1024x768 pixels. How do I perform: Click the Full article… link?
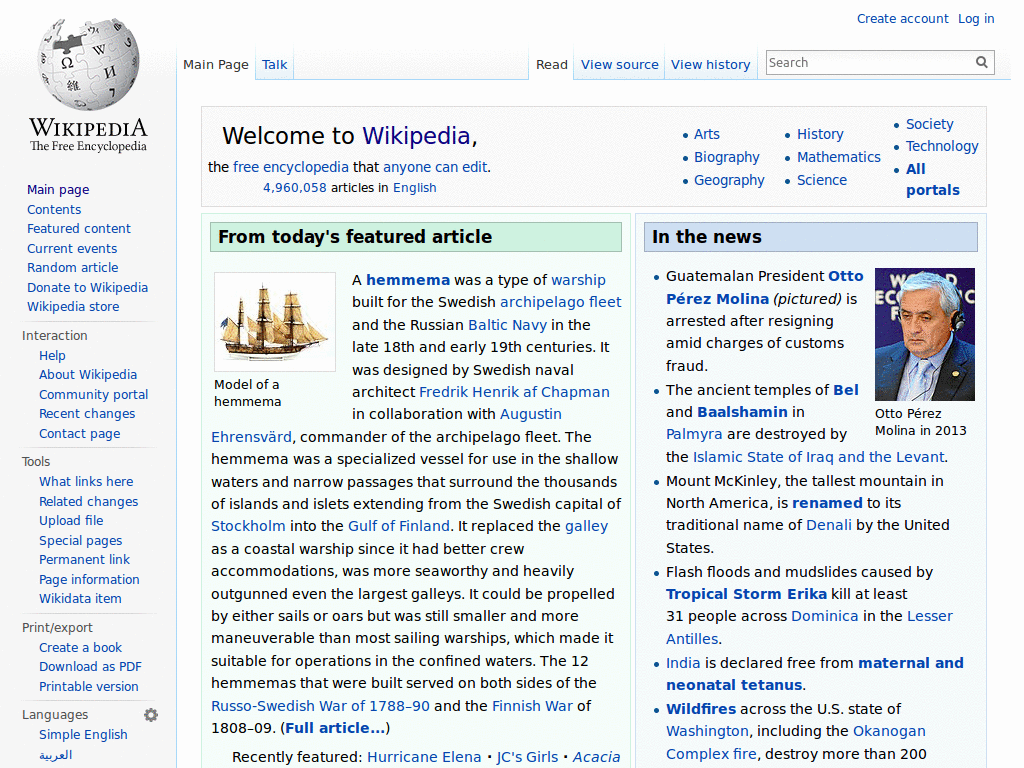tap(335, 728)
